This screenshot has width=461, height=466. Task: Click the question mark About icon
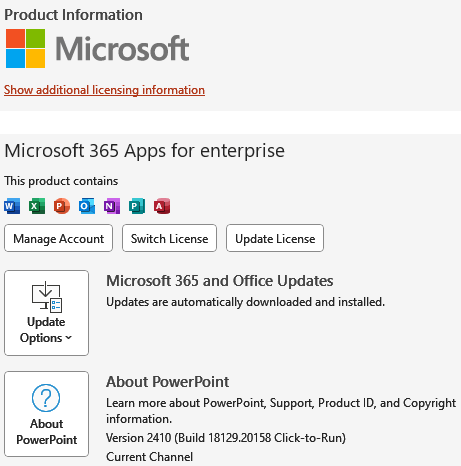pyautogui.click(x=46, y=398)
